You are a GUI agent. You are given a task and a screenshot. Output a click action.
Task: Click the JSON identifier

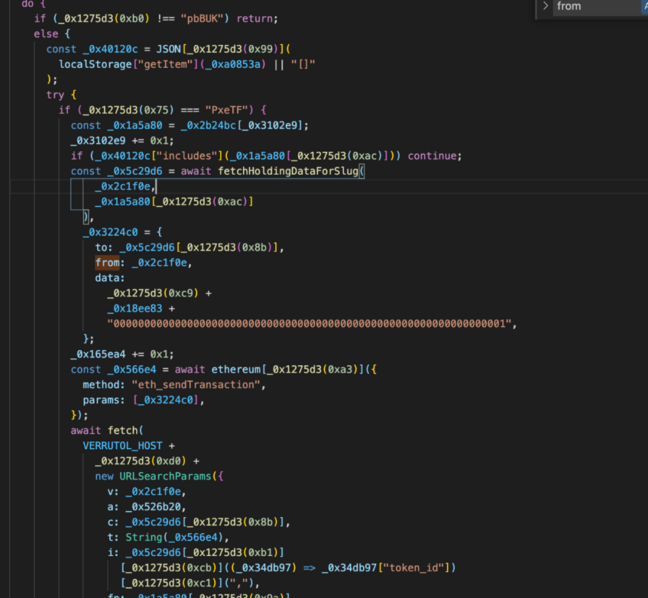coord(168,49)
